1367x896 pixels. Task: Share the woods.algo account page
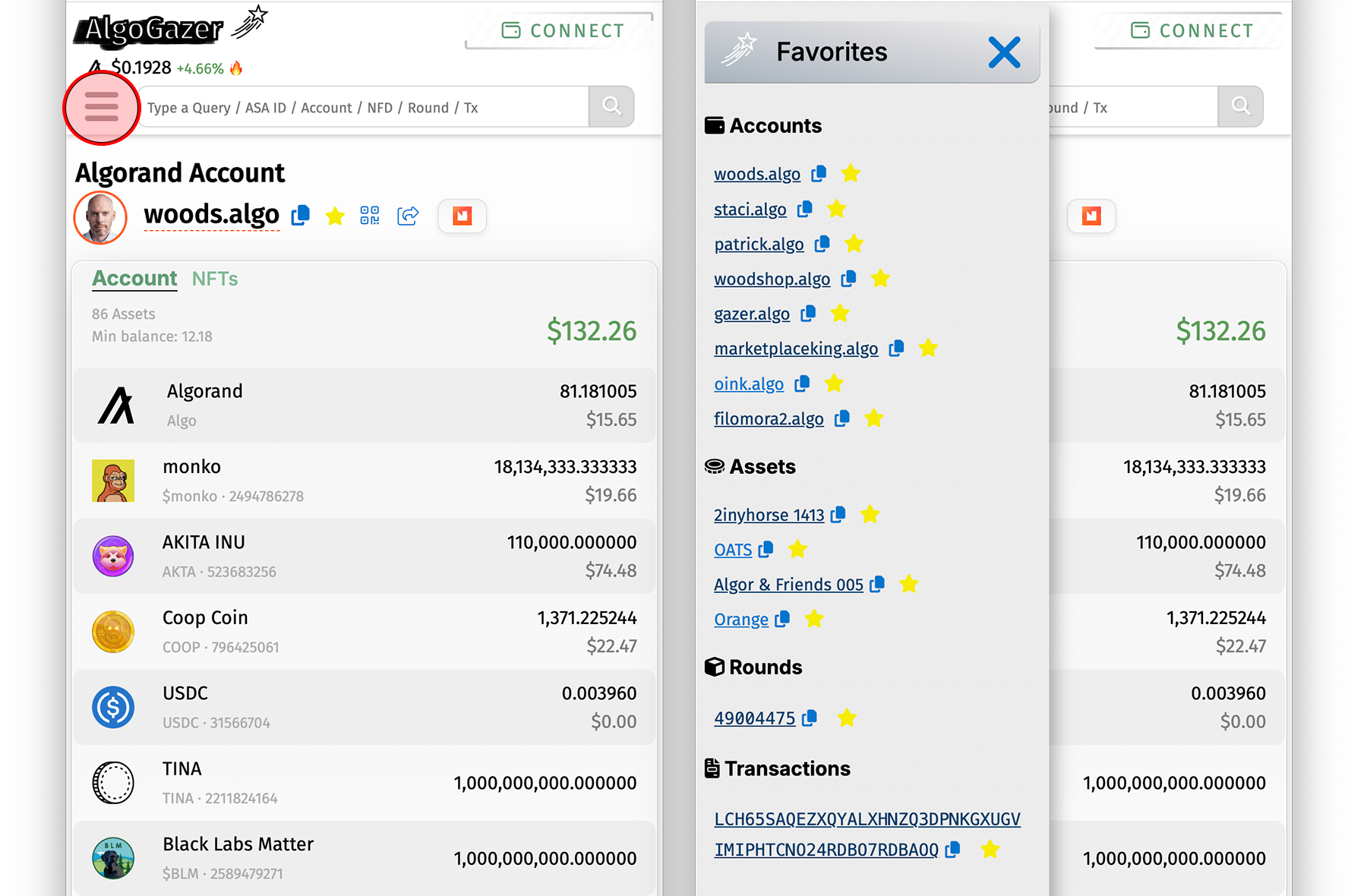pyautogui.click(x=408, y=216)
